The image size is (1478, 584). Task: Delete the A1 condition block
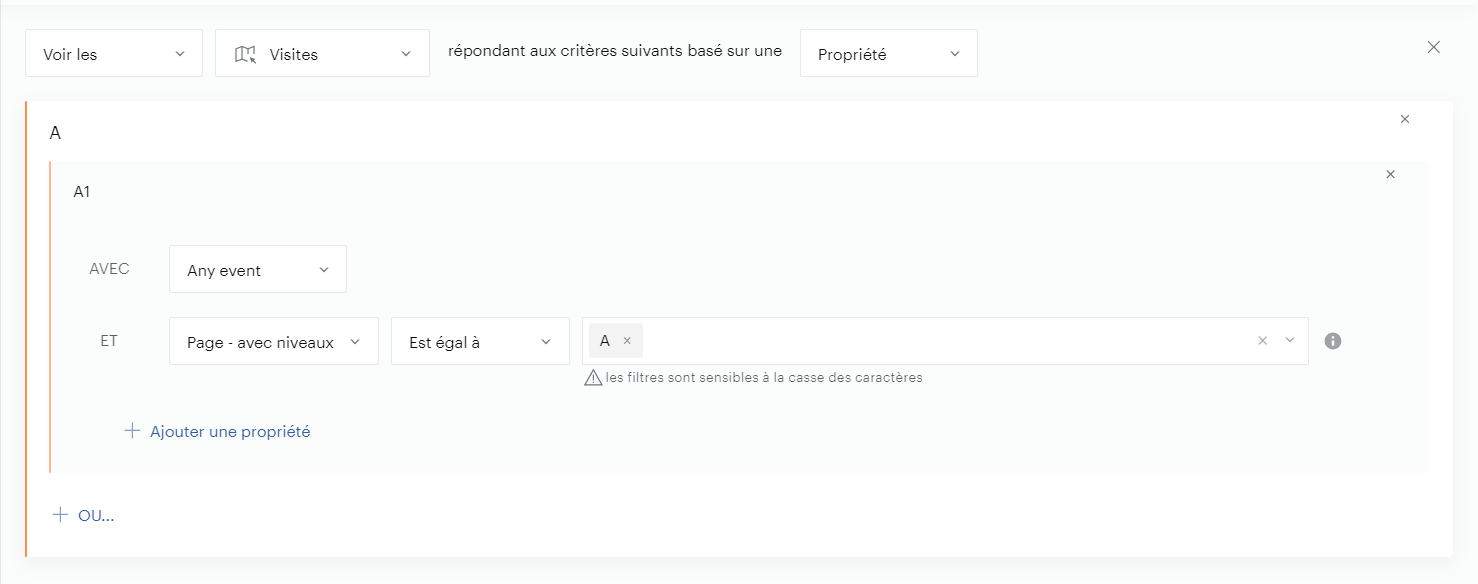coord(1390,174)
